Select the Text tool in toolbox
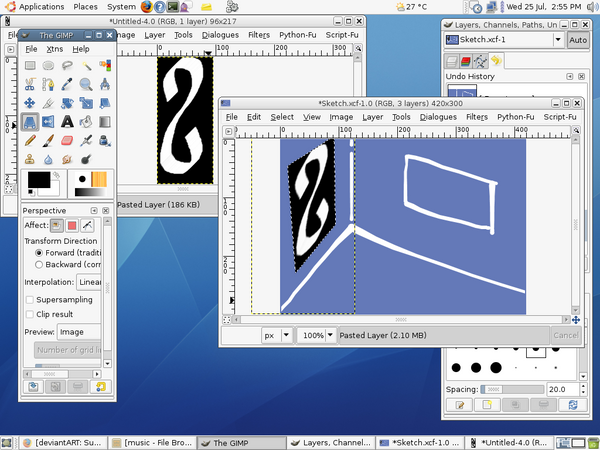 (x=68, y=122)
